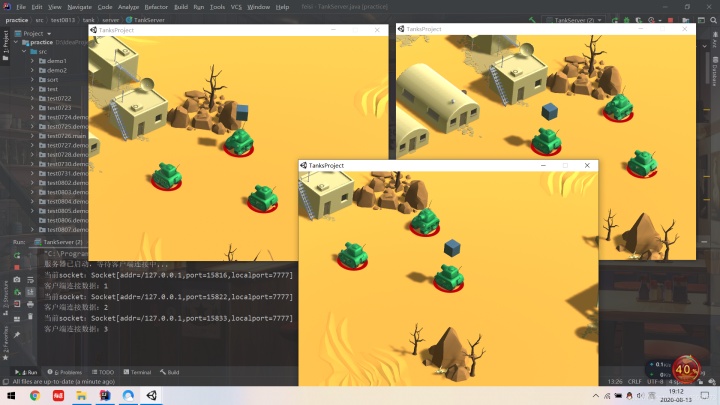
Task: Click the Unity icon on the taskbar
Action: coord(152,395)
